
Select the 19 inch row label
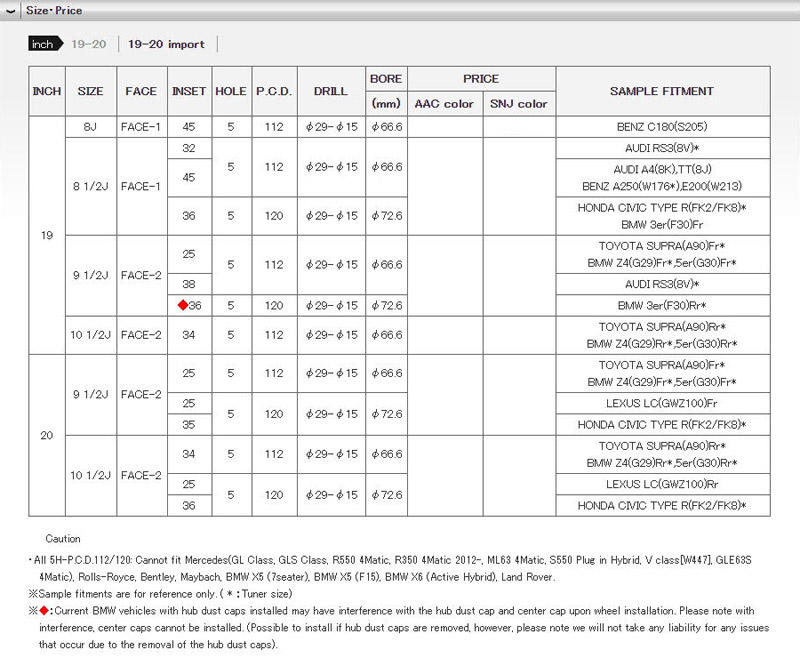tap(47, 235)
